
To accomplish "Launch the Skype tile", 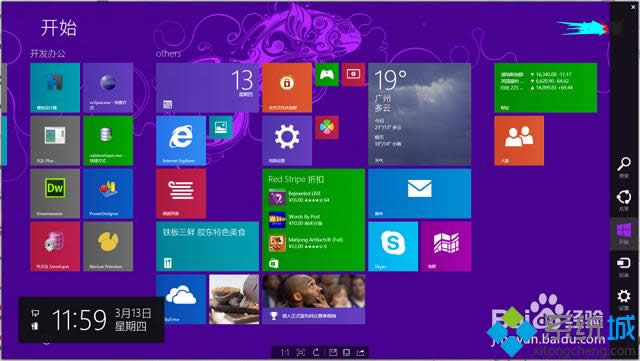I will pos(393,247).
